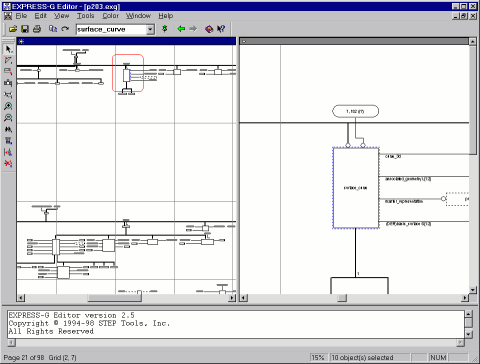This screenshot has width=480, height=364.
Task: Click right pane horizontal scrollbar thumb
Action: point(342,298)
